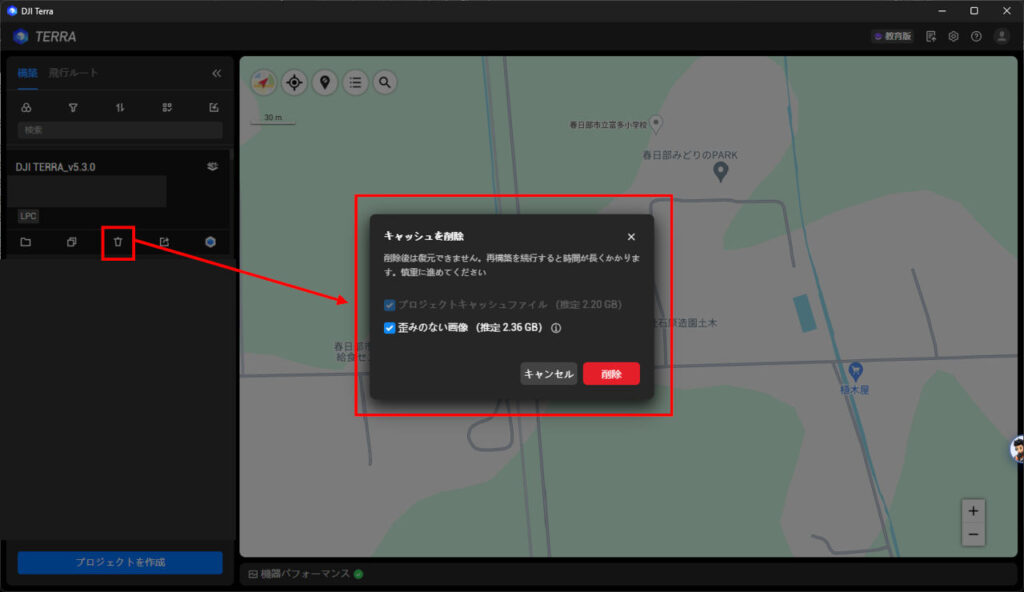This screenshot has height=592, width=1024.
Task: Open the help question mark icon
Action: pyautogui.click(x=976, y=37)
